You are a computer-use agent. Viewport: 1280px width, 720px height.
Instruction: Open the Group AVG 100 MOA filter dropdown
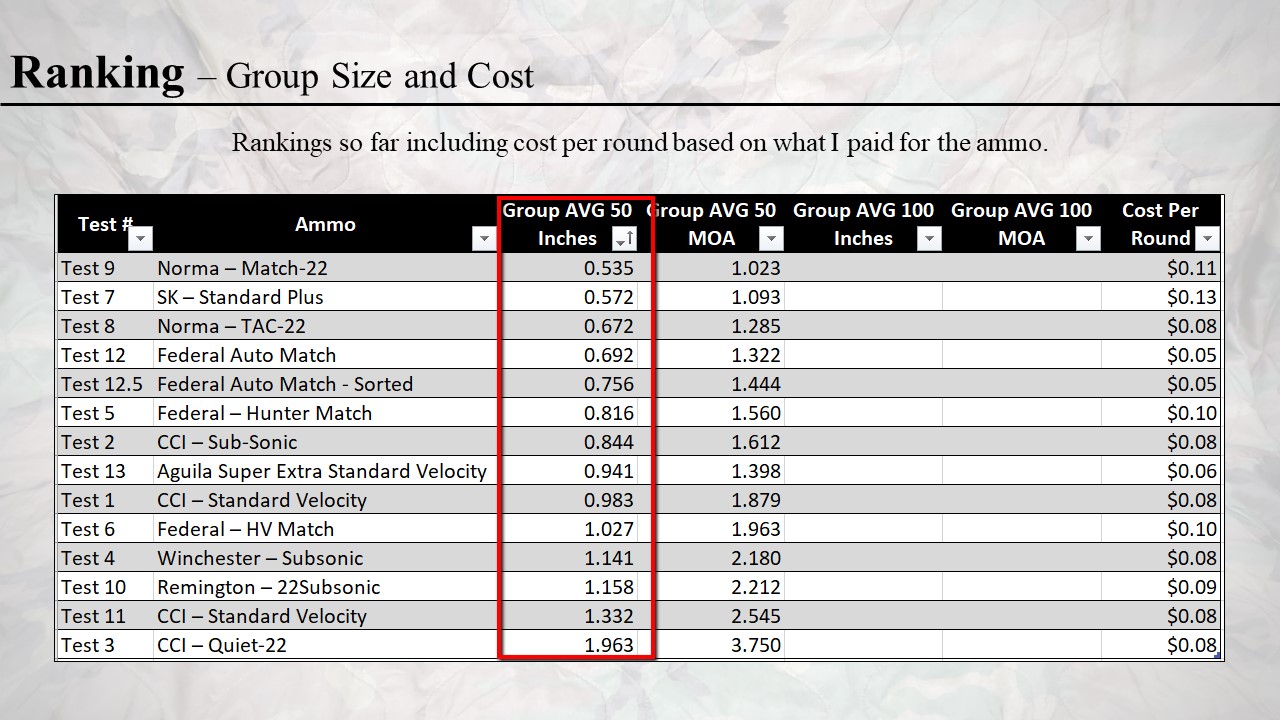(x=1088, y=238)
